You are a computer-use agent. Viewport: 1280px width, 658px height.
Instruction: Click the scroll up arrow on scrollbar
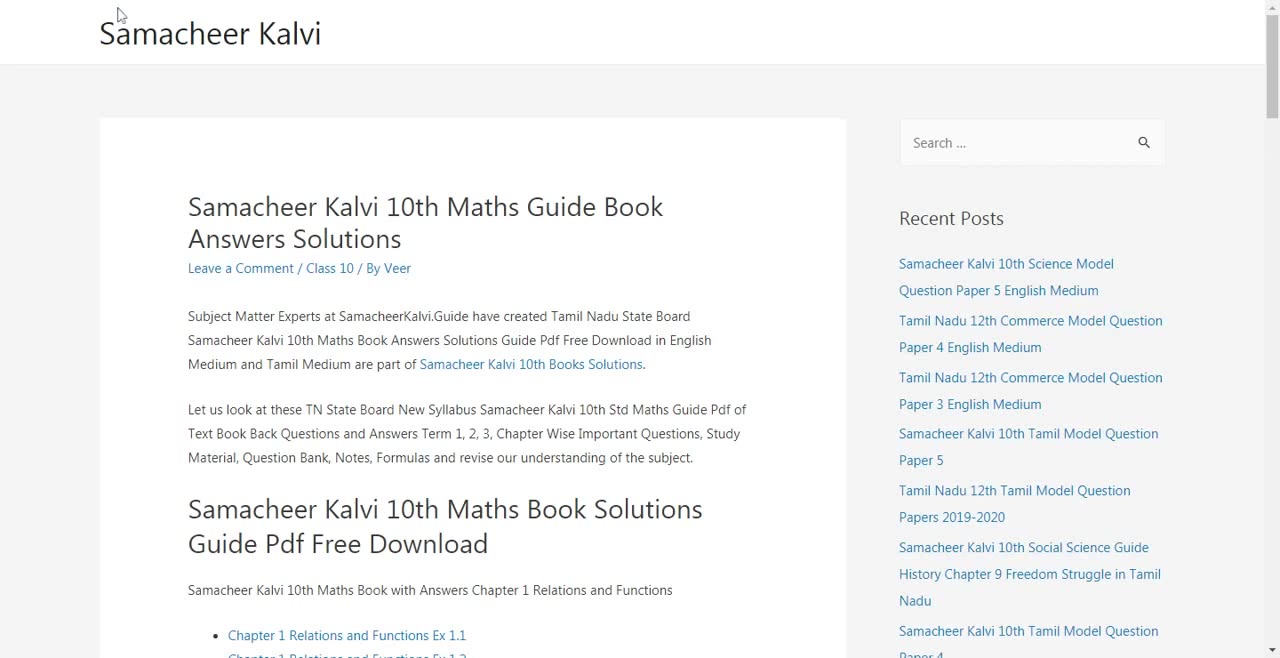pos(1272,8)
